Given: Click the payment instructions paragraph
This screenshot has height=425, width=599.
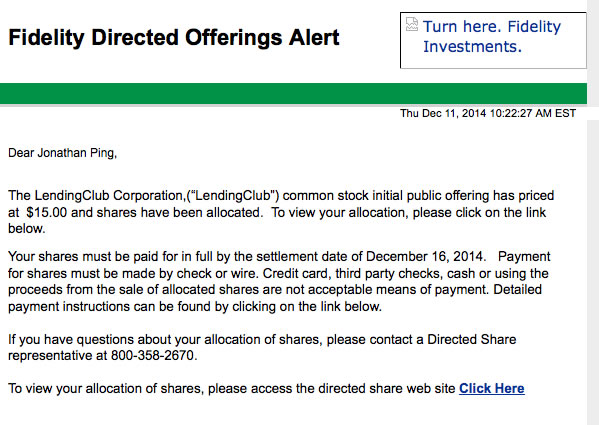Looking at the screenshot, I should coord(279,281).
